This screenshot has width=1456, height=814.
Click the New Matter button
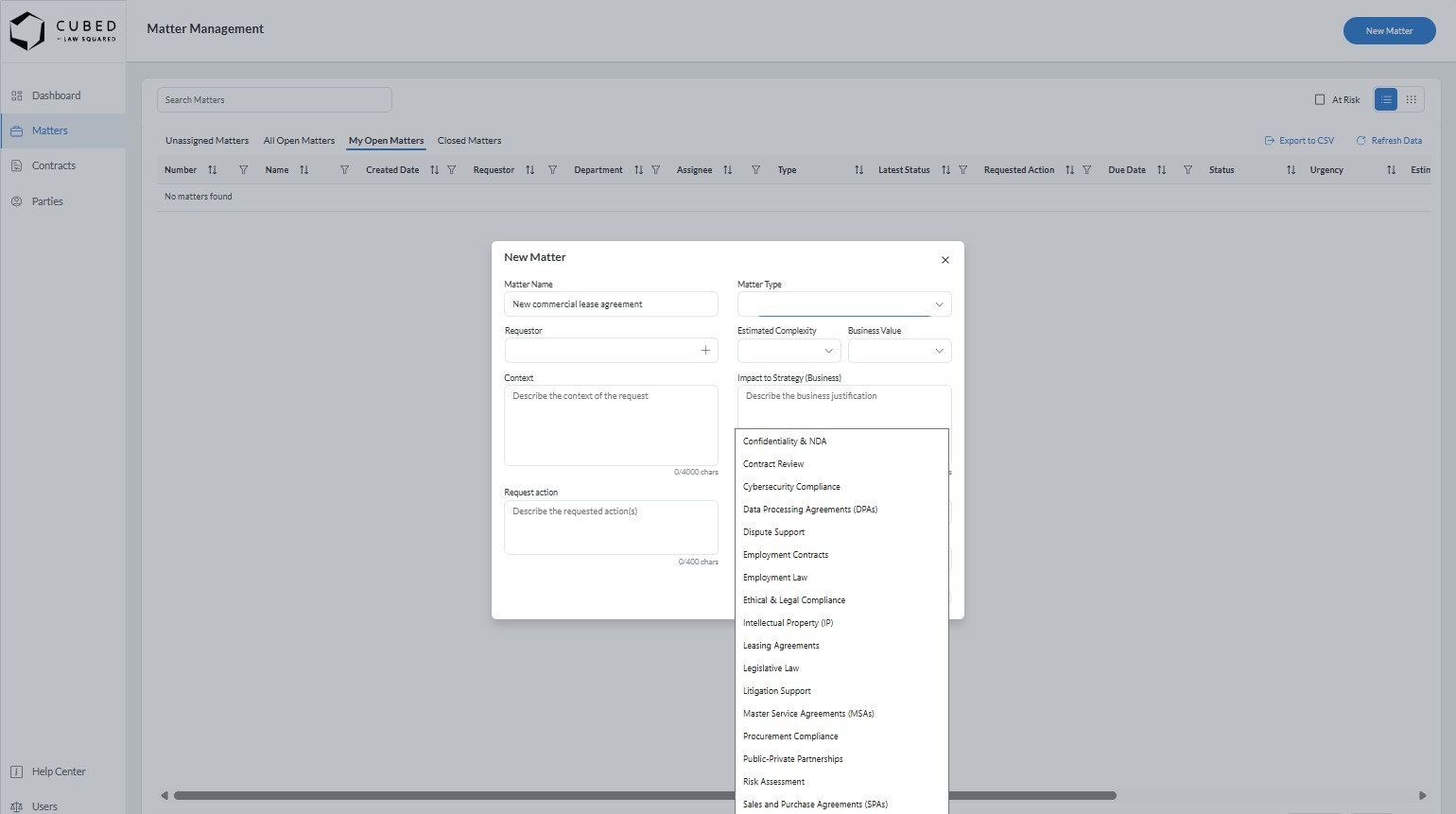(x=1390, y=31)
